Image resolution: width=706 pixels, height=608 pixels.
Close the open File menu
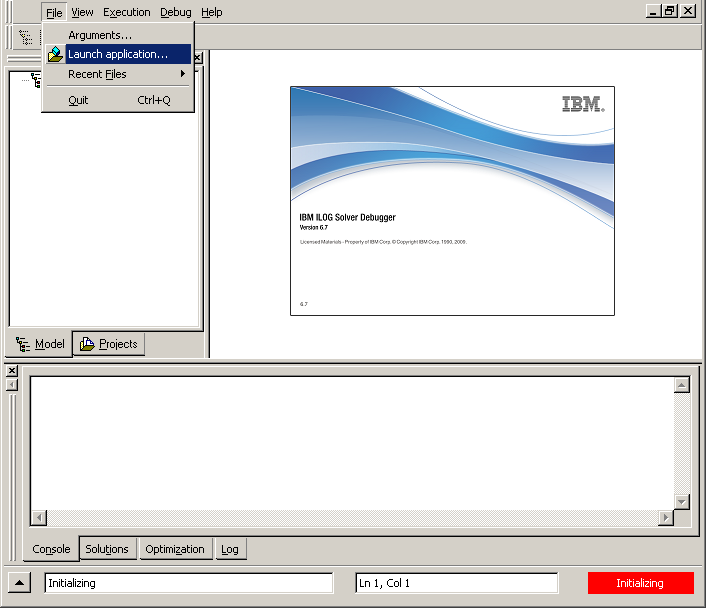click(x=54, y=13)
